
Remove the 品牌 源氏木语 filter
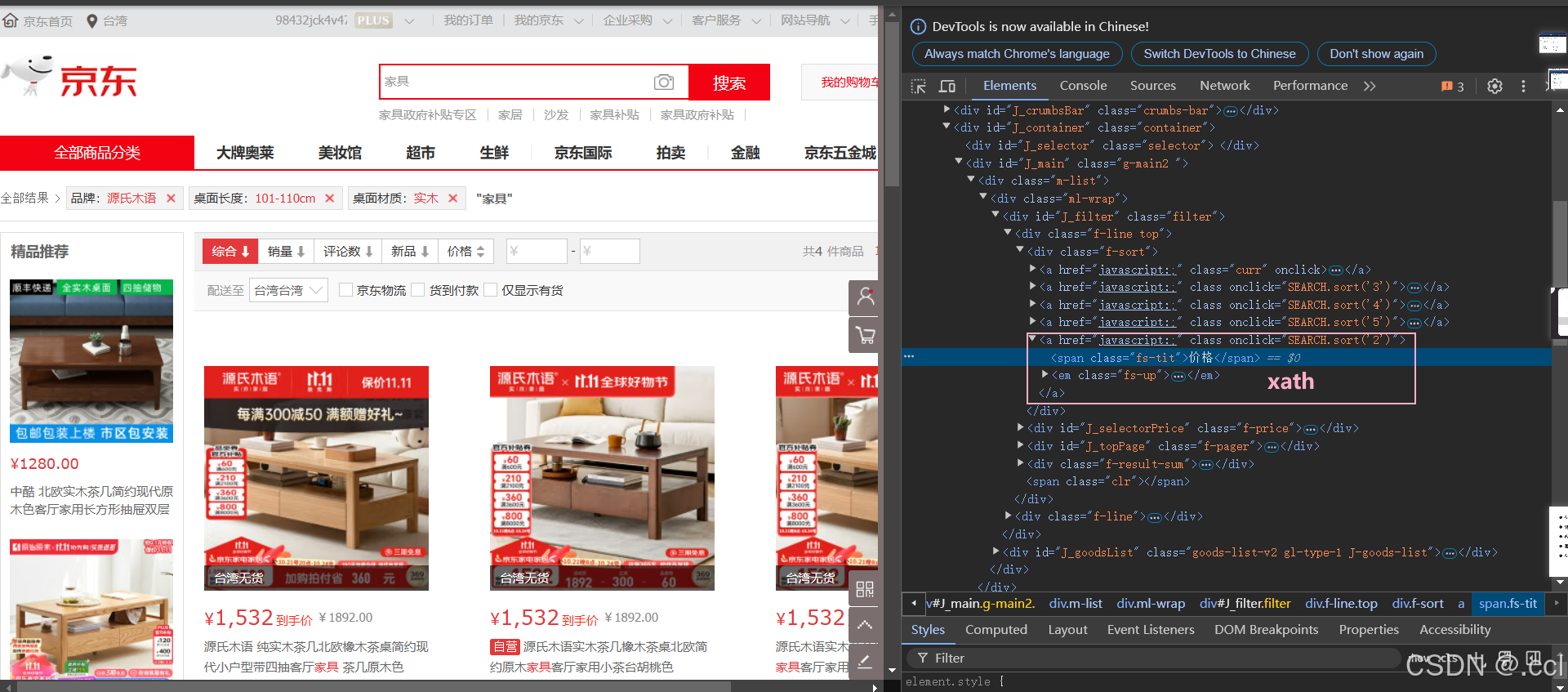coord(171,198)
